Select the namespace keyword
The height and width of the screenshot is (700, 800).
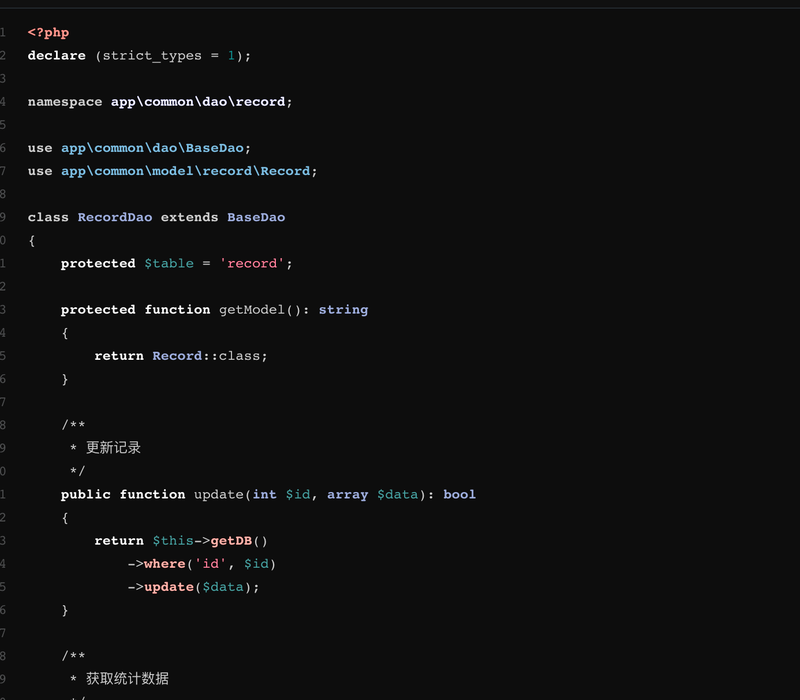point(65,102)
